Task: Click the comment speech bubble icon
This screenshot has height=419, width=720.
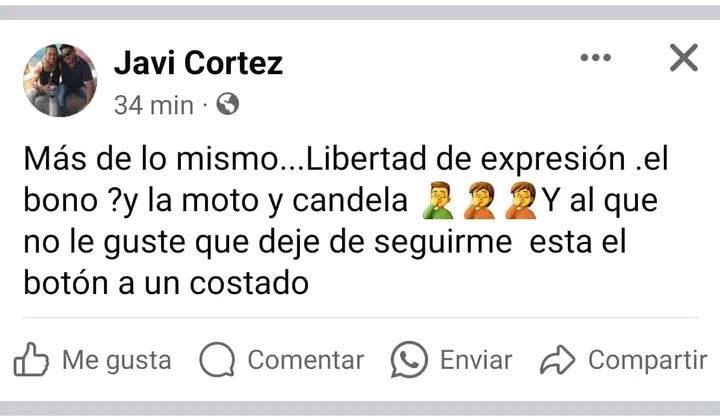Action: pyautogui.click(x=217, y=360)
